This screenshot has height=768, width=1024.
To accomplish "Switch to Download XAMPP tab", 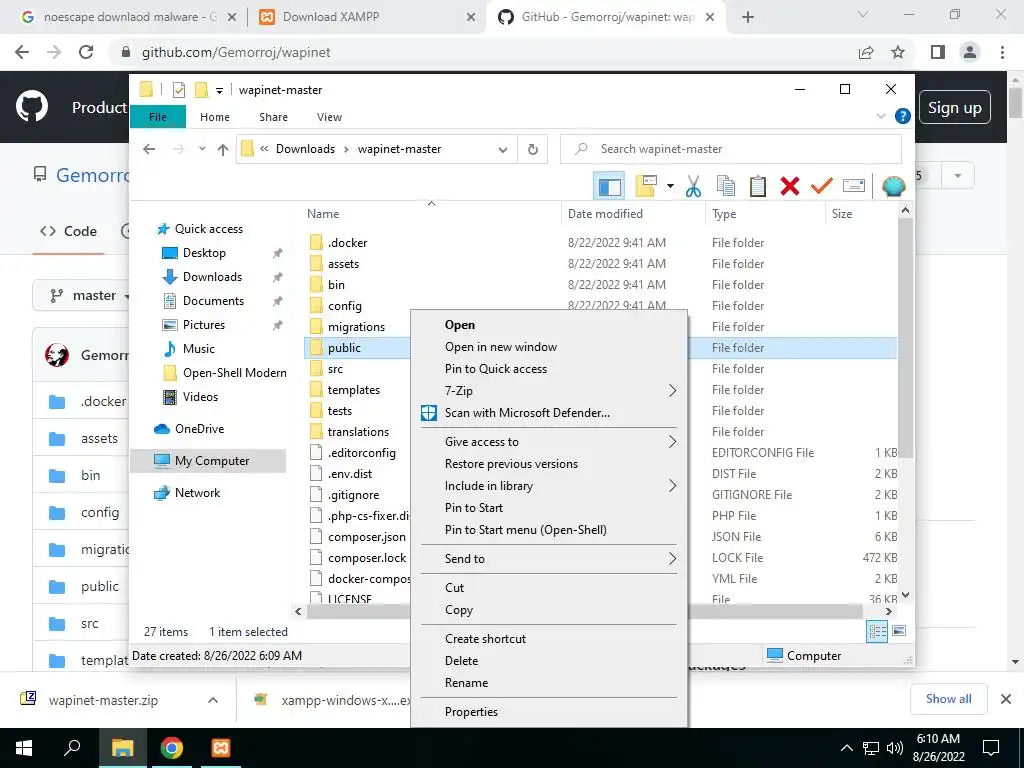I will pos(366,17).
